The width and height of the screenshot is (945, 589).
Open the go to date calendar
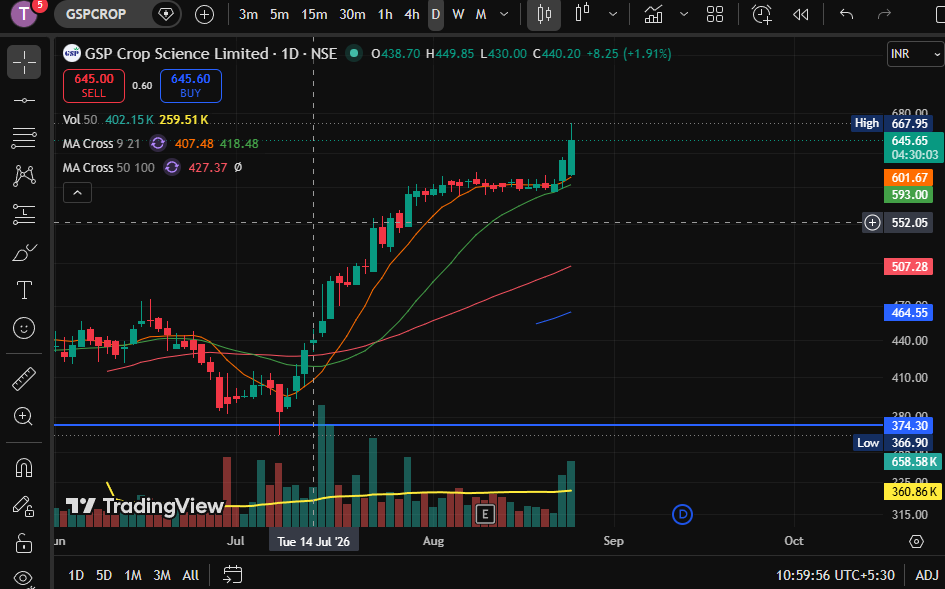click(x=232, y=575)
